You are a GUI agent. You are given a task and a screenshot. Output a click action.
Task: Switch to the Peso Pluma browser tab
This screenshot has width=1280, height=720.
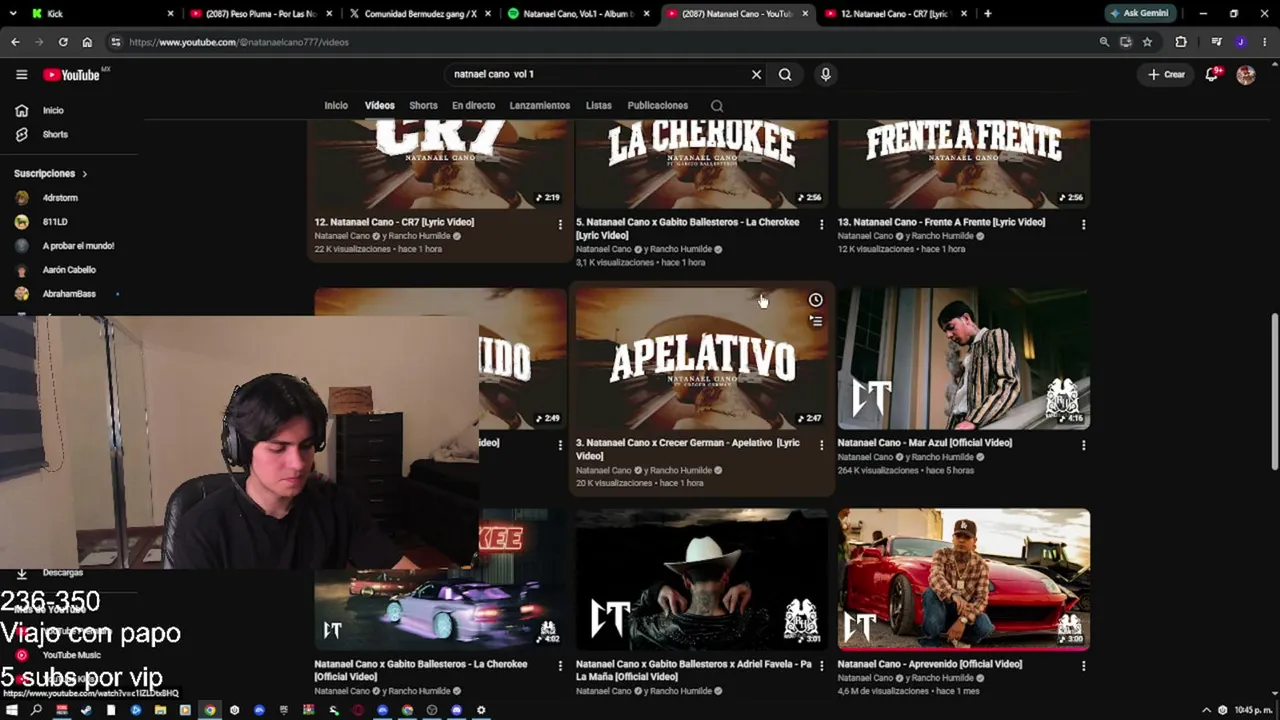point(261,14)
